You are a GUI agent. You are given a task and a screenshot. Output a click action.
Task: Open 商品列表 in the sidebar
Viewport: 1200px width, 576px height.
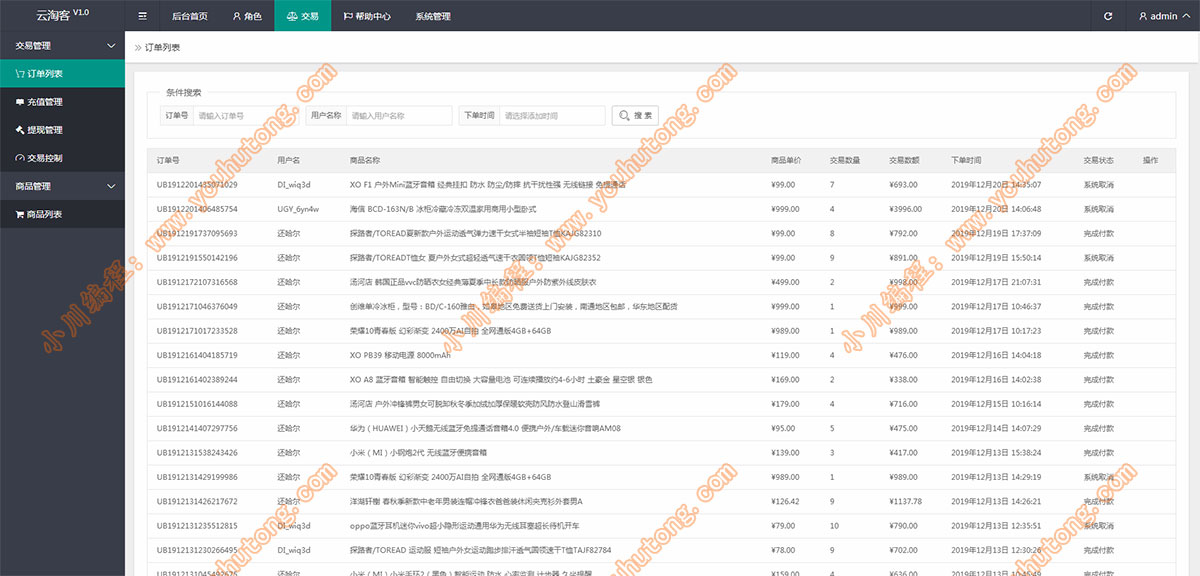click(x=62, y=214)
